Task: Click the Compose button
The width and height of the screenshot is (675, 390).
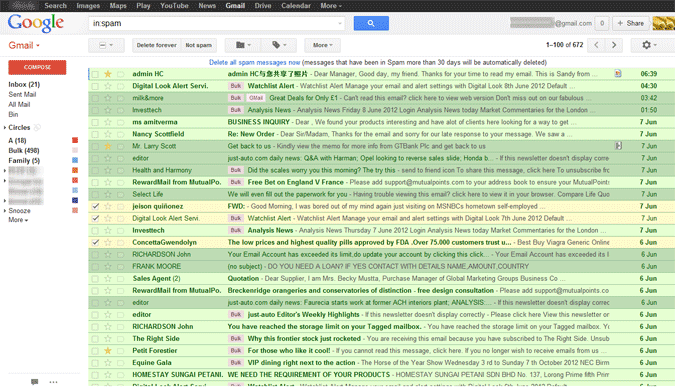Action: (x=37, y=67)
